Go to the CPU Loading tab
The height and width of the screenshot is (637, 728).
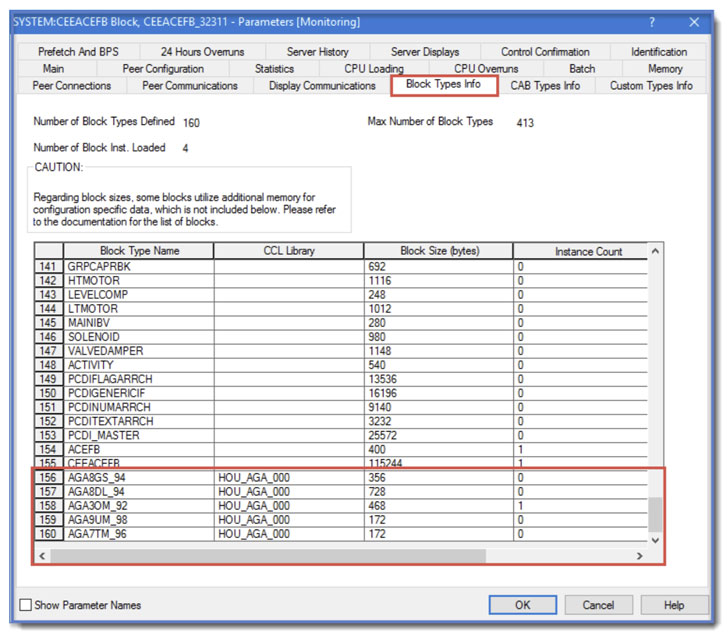(374, 69)
